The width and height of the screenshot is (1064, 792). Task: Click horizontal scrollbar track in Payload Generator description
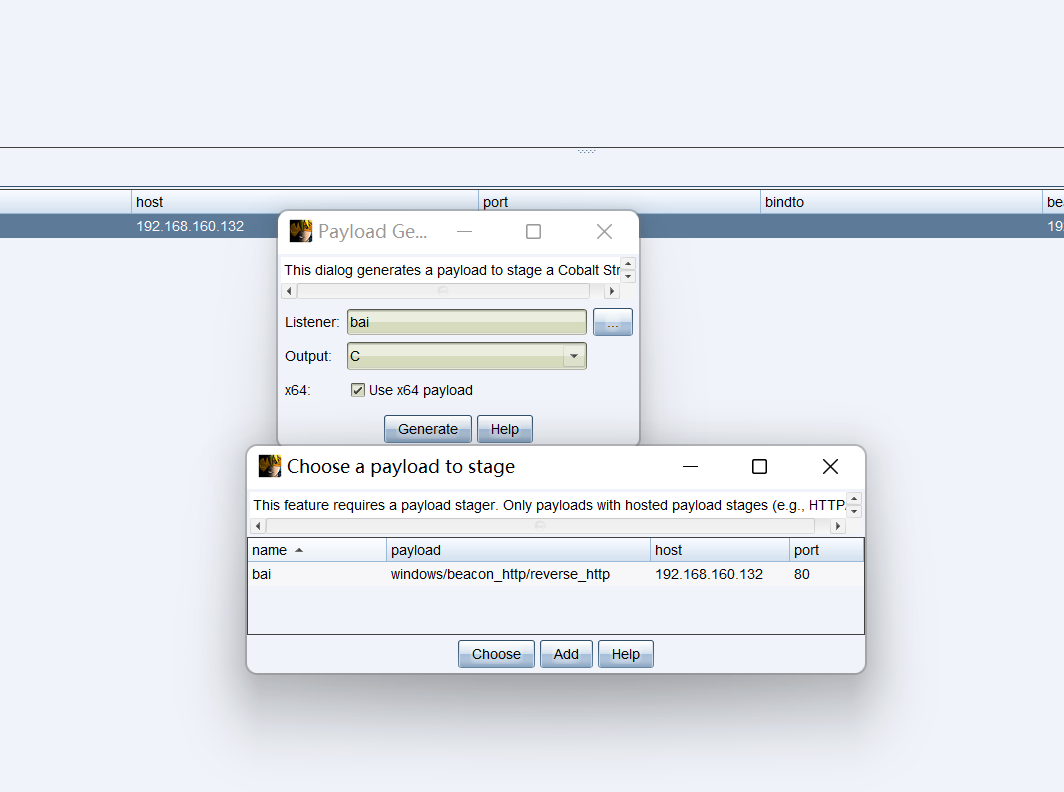[x=443, y=291]
